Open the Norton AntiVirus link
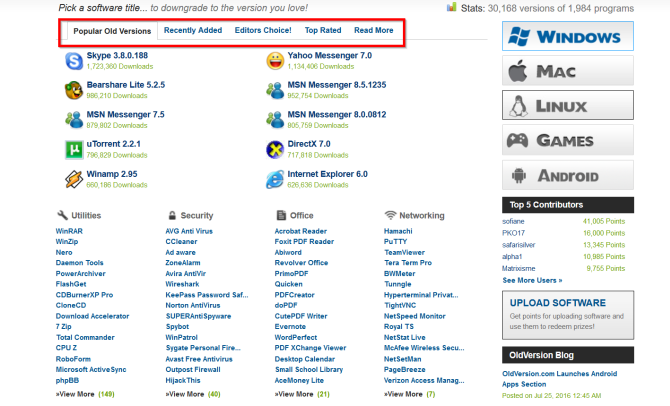The image size is (670, 406). pos(193,306)
